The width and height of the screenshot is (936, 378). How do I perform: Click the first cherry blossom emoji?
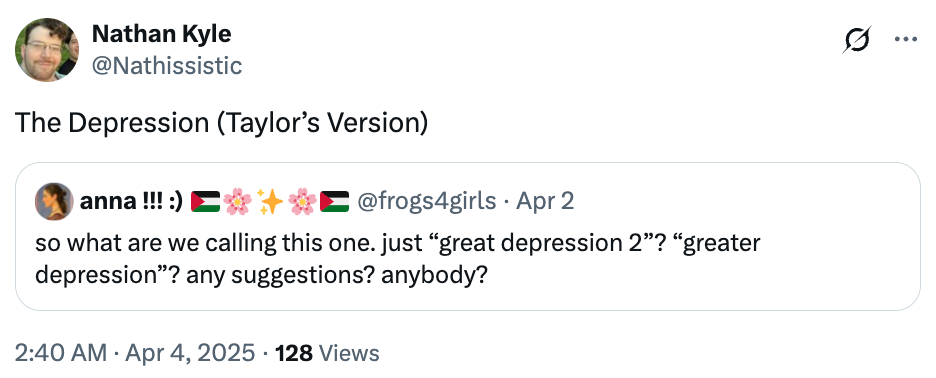point(238,202)
